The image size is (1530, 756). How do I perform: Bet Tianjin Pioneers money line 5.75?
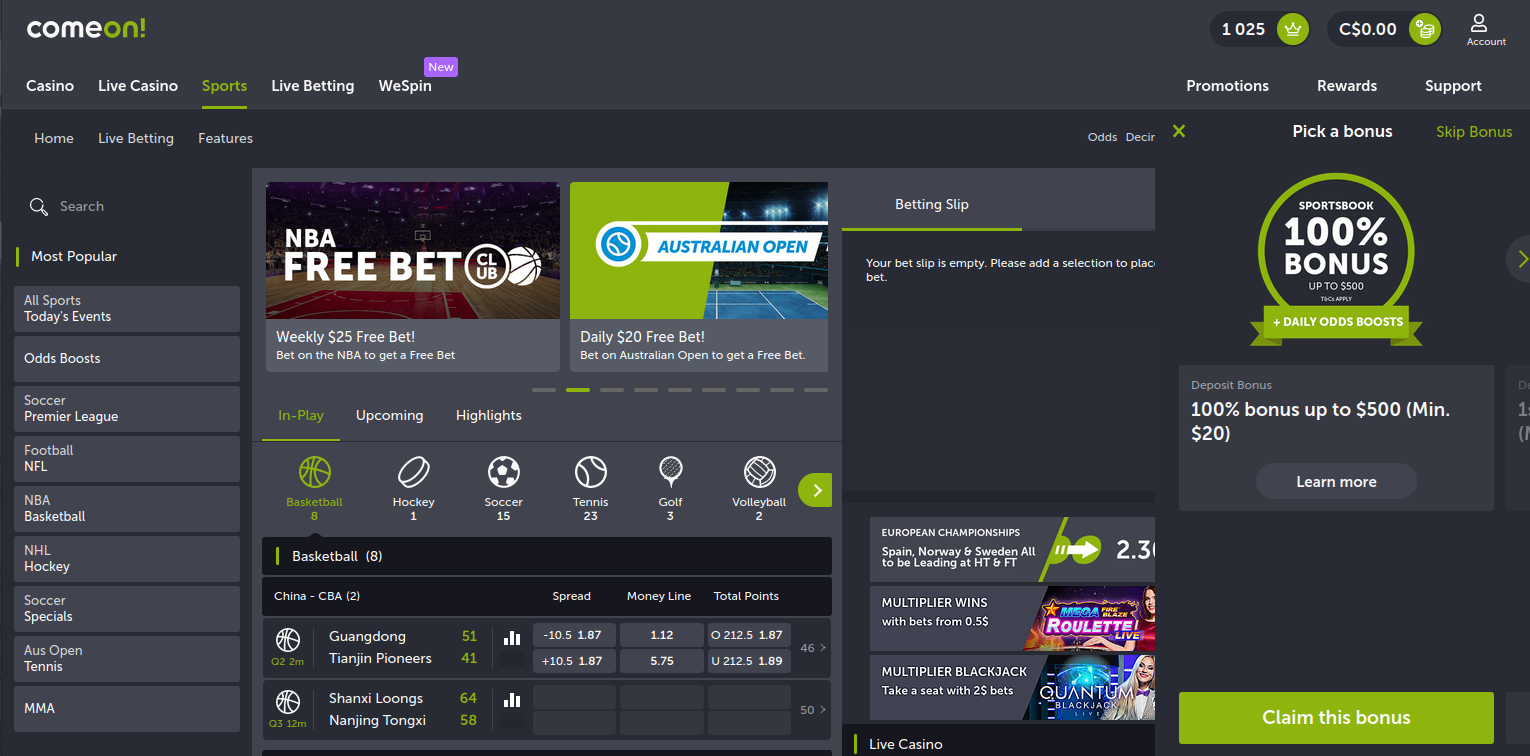click(662, 661)
